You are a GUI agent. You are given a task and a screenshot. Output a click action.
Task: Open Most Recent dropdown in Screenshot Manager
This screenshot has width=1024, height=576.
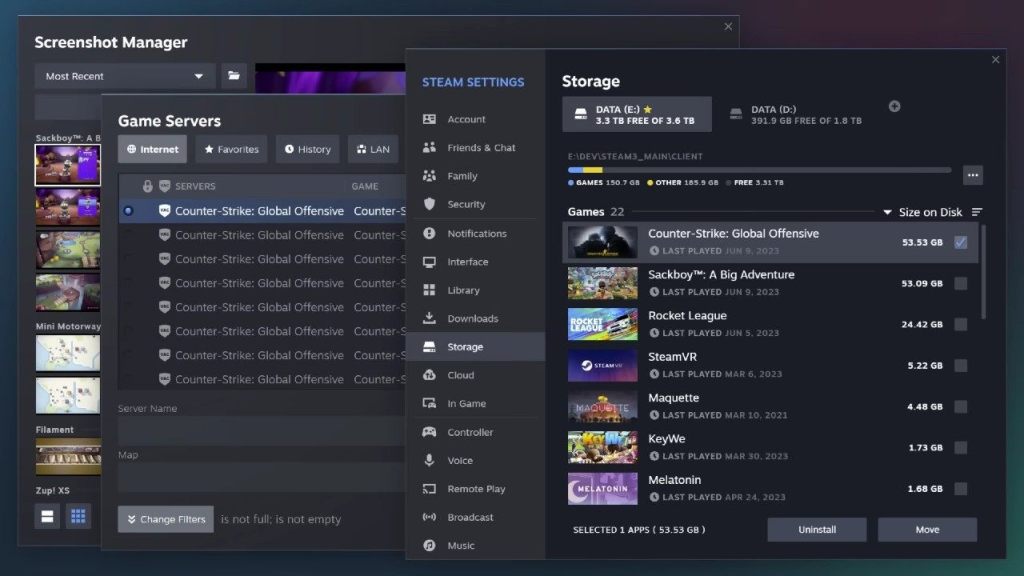click(x=125, y=76)
